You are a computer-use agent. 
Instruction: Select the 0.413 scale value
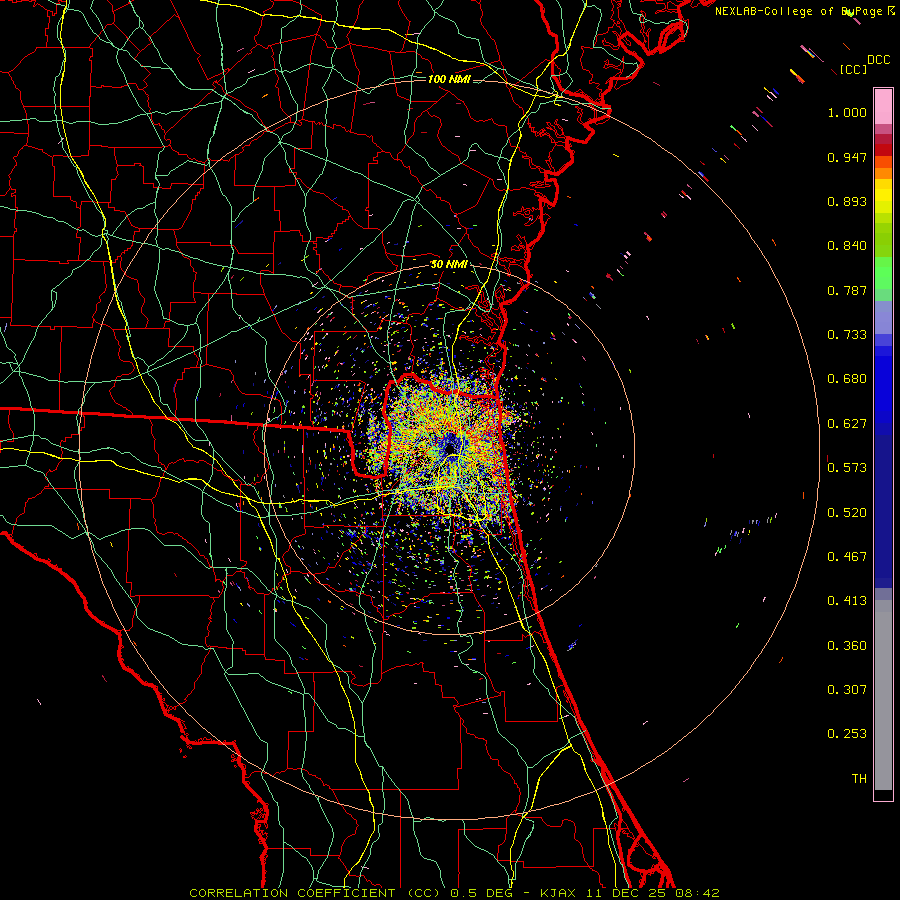click(847, 601)
